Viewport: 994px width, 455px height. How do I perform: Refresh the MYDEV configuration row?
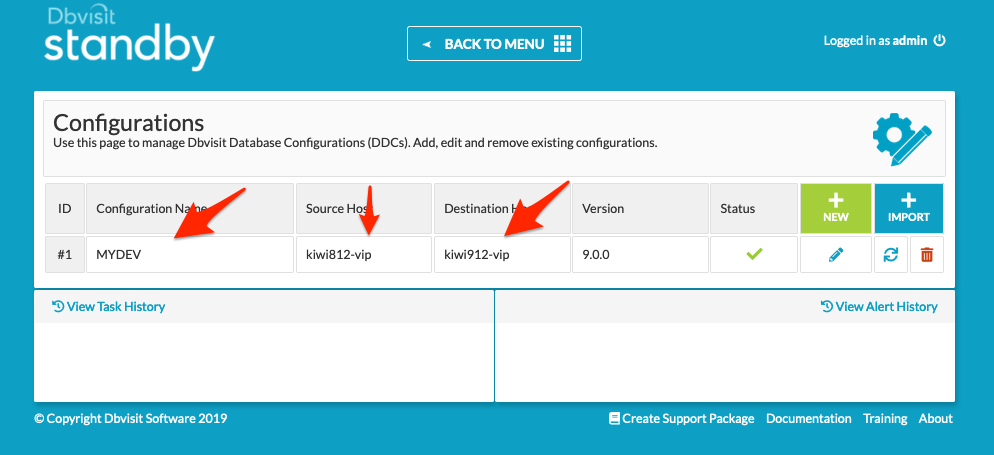click(891, 255)
